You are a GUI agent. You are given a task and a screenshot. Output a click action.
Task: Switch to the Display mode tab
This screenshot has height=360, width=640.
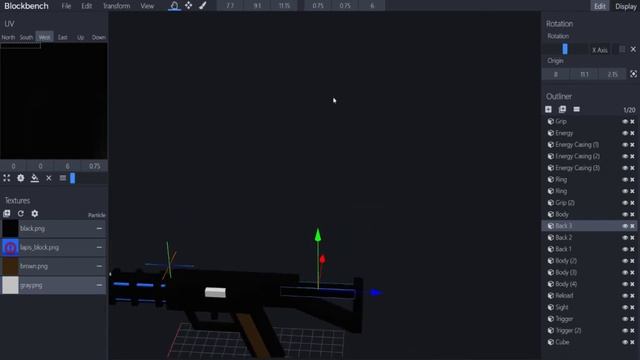pyautogui.click(x=625, y=6)
